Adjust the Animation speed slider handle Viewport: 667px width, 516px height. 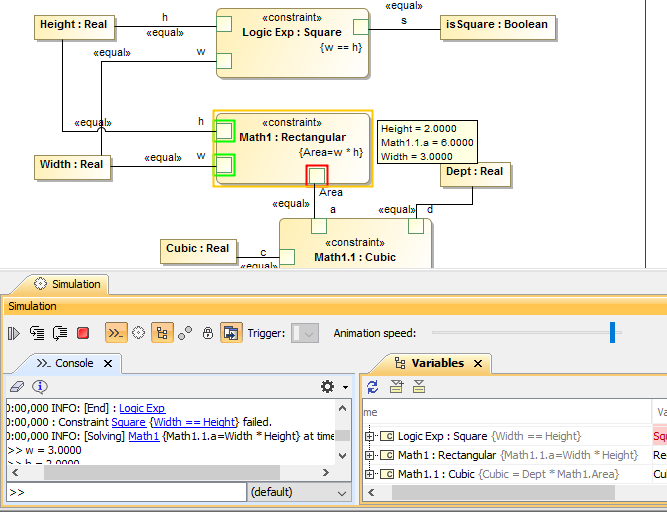coord(612,333)
